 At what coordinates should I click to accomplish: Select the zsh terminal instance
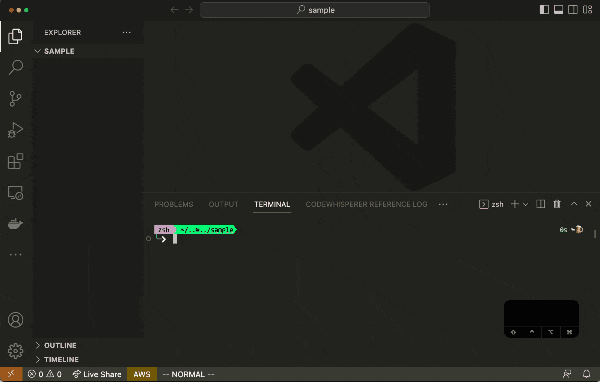491,204
